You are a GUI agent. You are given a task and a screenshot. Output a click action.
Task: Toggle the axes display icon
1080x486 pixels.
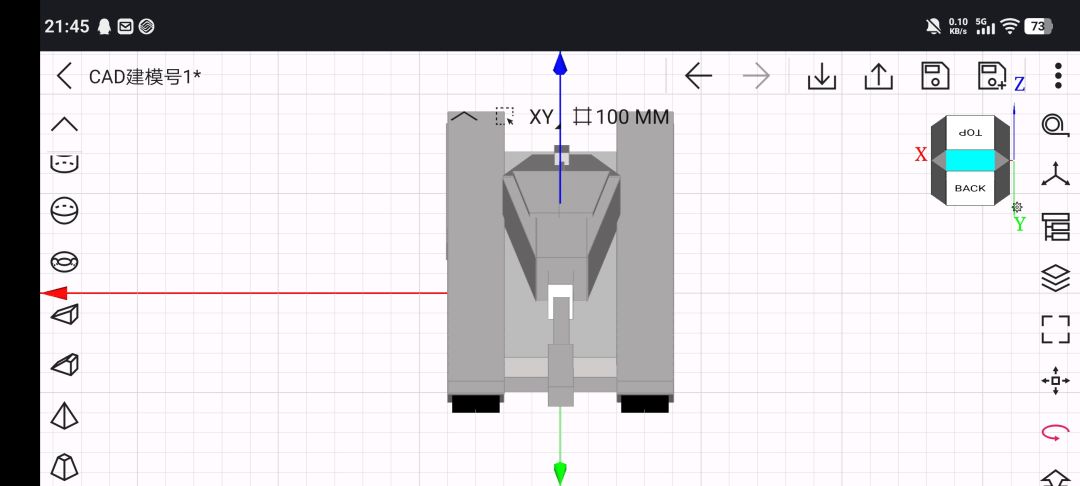[x=1055, y=174]
